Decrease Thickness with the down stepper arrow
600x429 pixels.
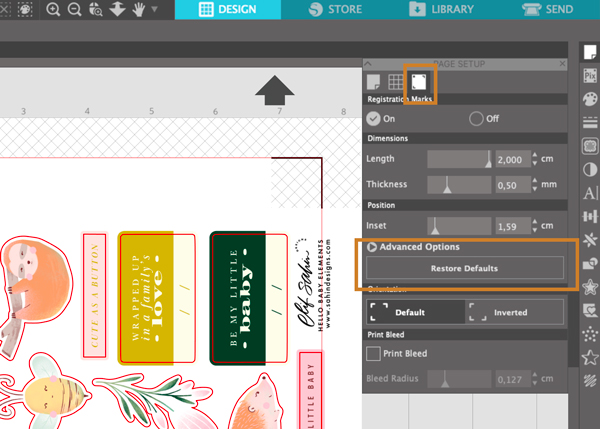point(535,189)
